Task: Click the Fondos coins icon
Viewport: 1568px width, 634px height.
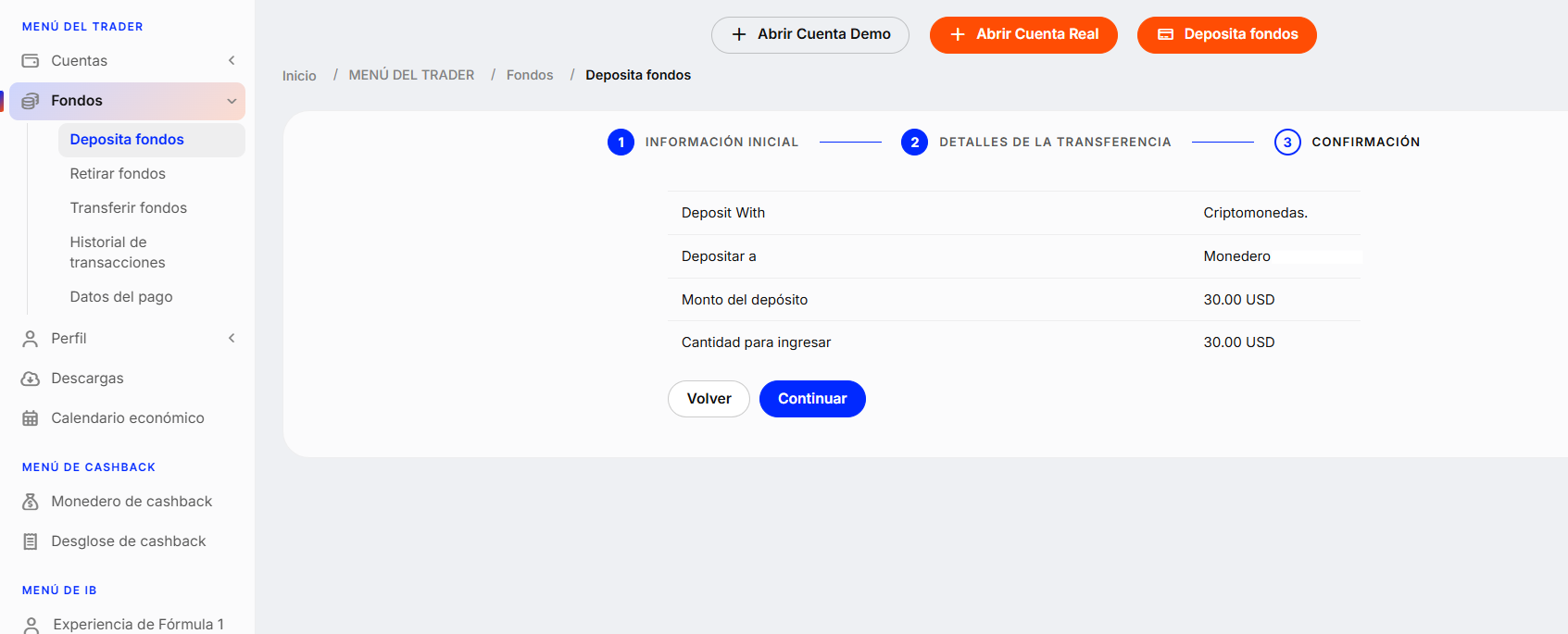Action: [31, 101]
